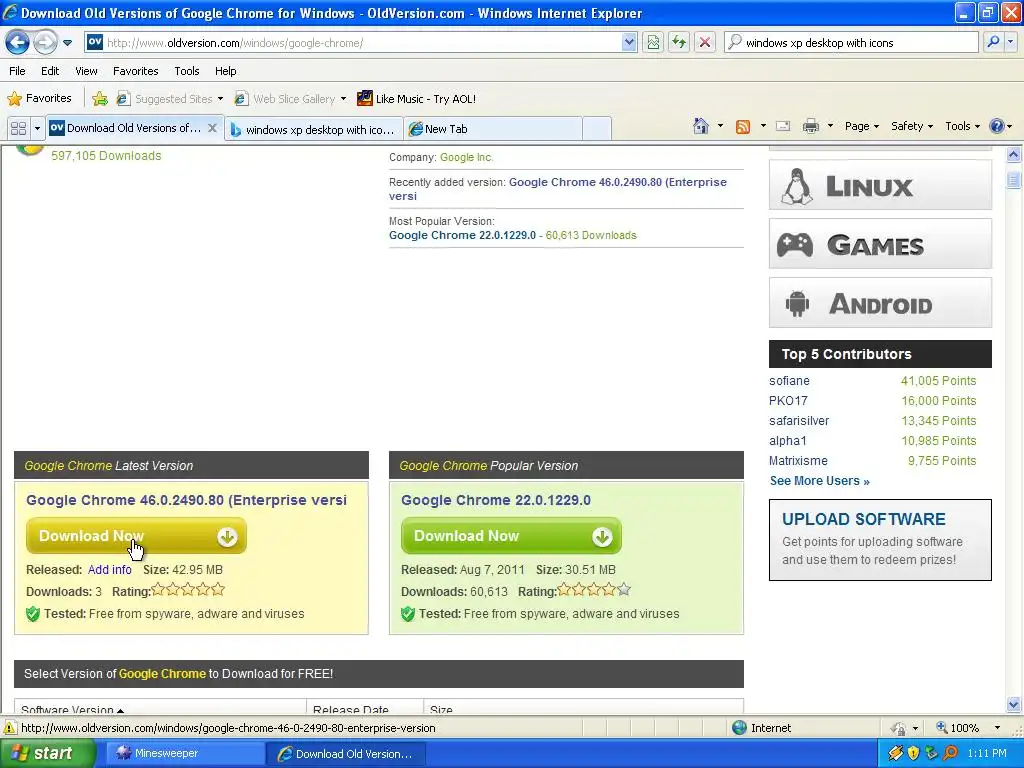Click the browser Back arrow button
This screenshot has width=1024, height=768.
coord(18,43)
